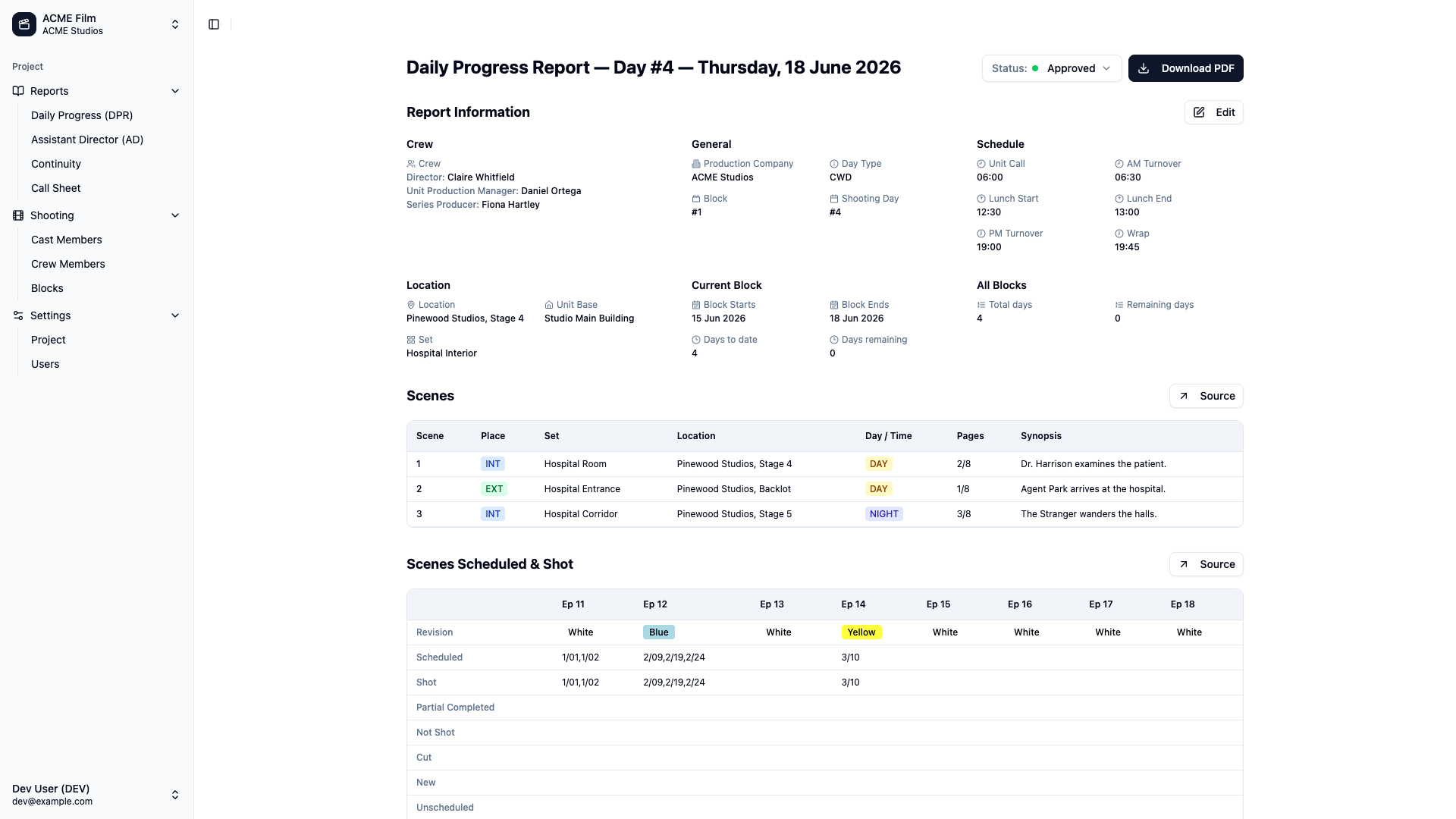The width and height of the screenshot is (1456, 819).
Task: Click the Yellow revision swatch for Ep 14
Action: pyautogui.click(x=861, y=632)
